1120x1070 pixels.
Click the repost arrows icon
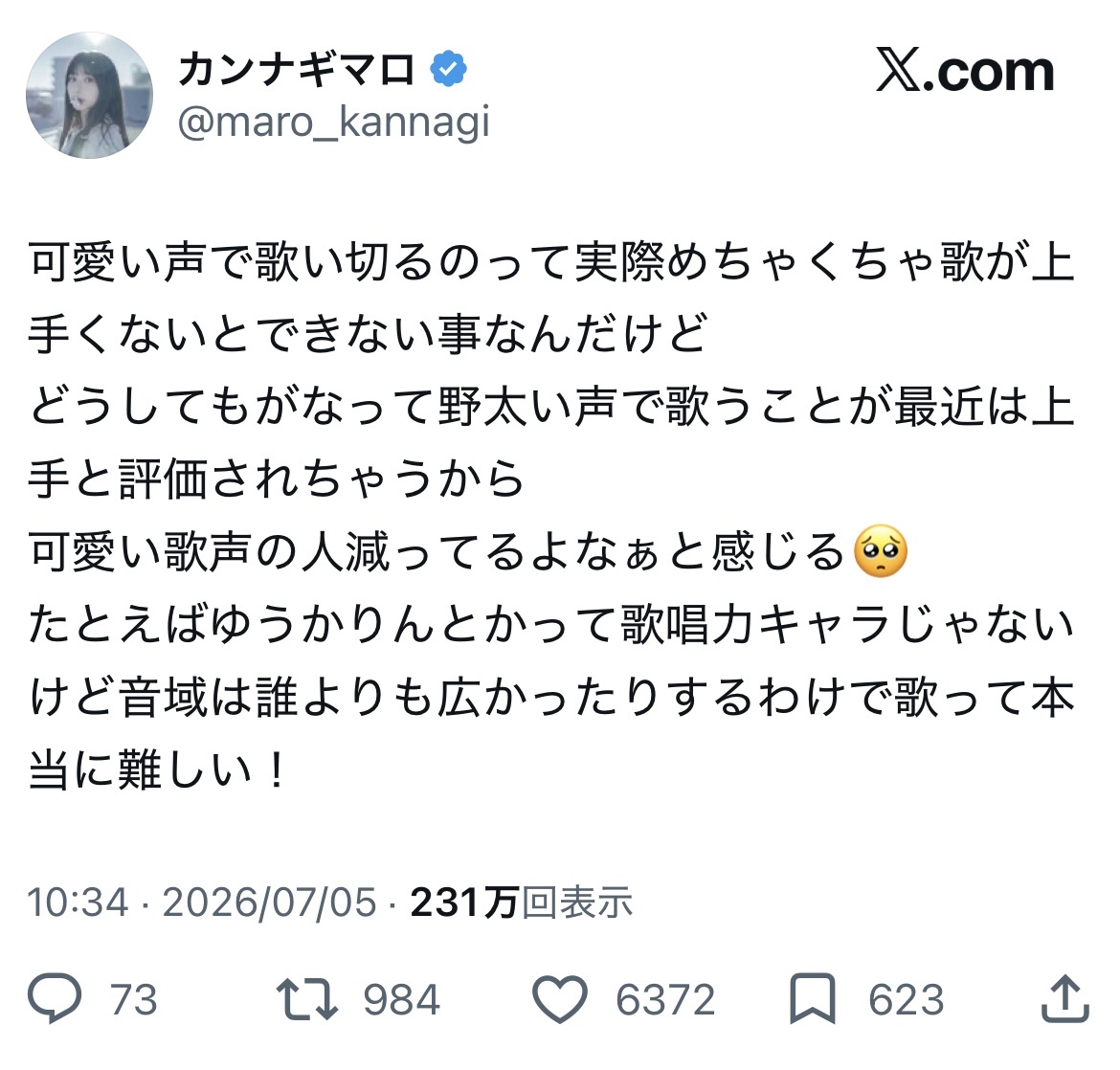click(307, 998)
